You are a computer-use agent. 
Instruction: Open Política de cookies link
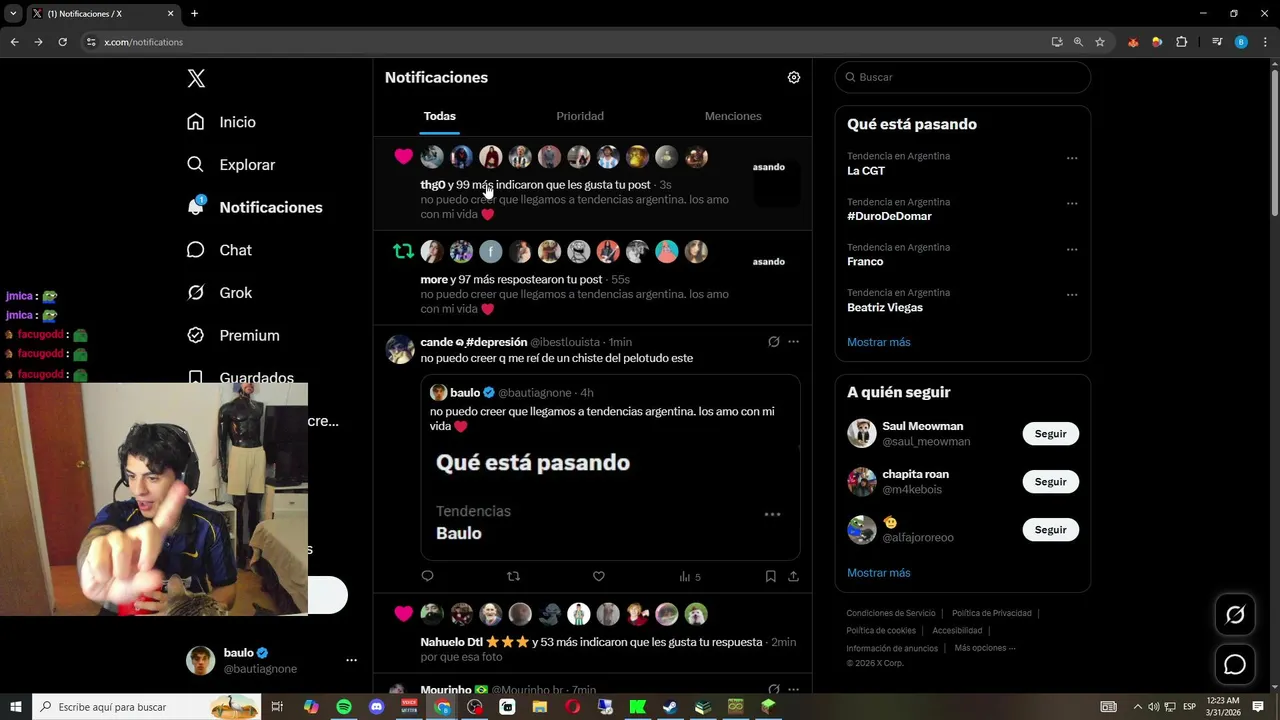click(881, 631)
